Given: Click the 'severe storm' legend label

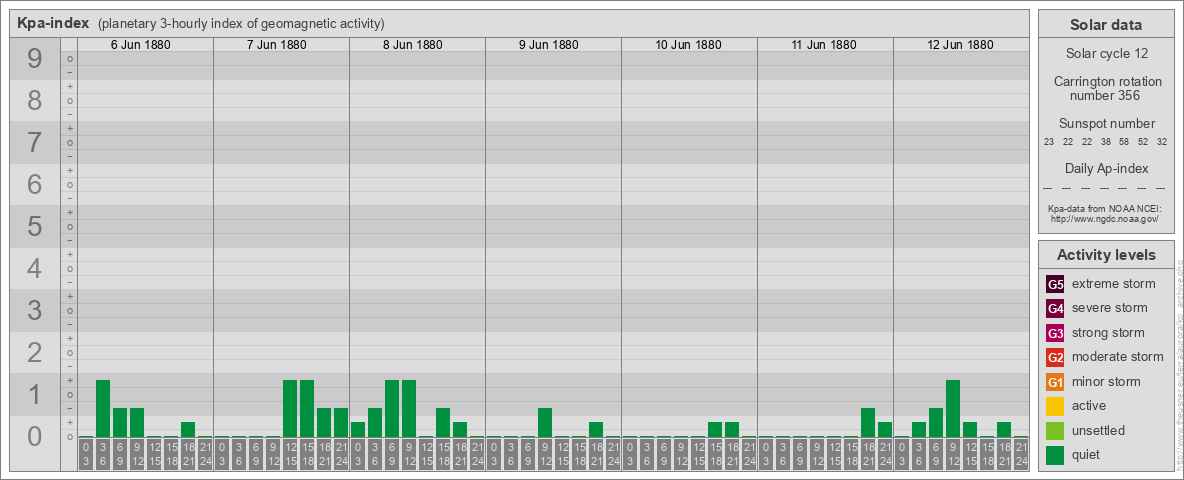Looking at the screenshot, I should tap(1109, 308).
